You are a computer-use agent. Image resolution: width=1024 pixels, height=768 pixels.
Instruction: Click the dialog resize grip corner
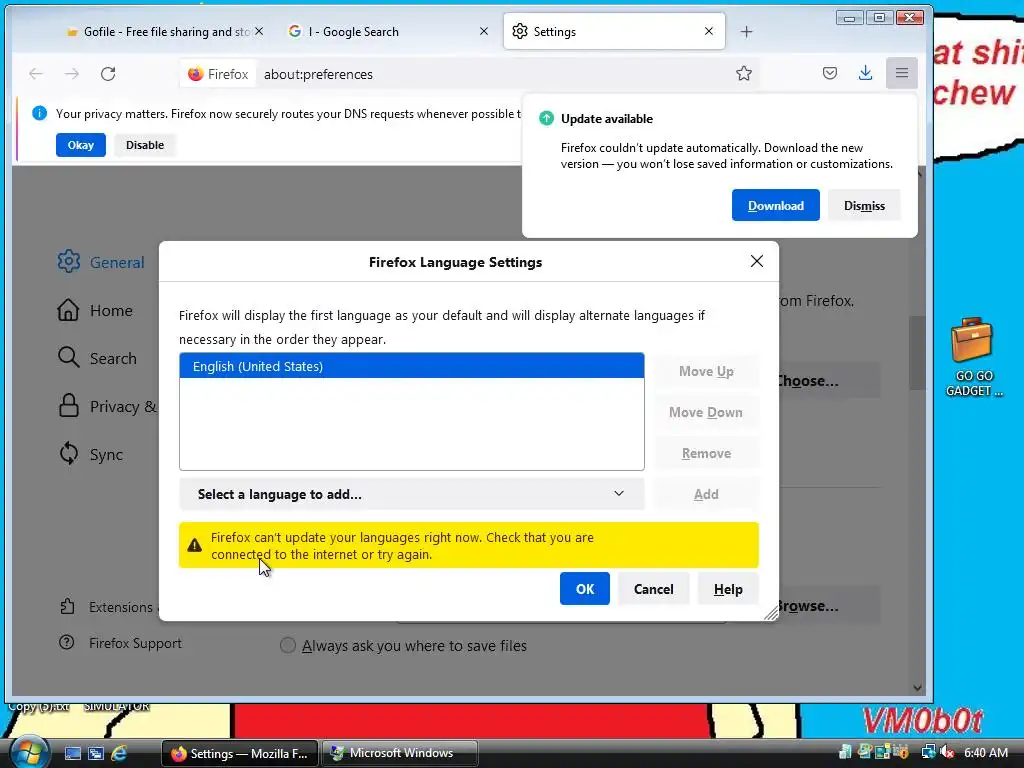click(x=771, y=613)
